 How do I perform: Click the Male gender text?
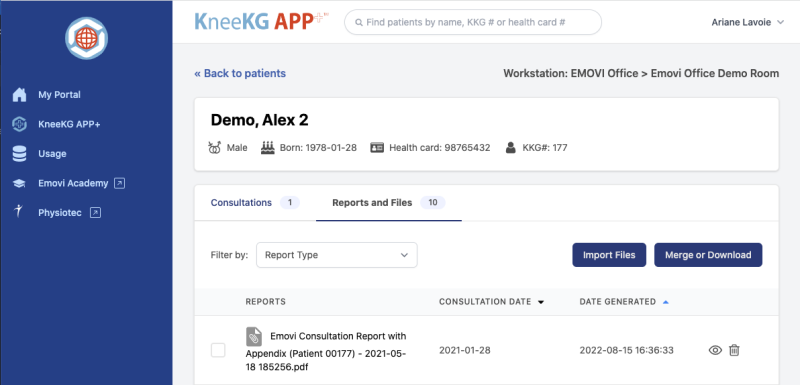tap(237, 148)
